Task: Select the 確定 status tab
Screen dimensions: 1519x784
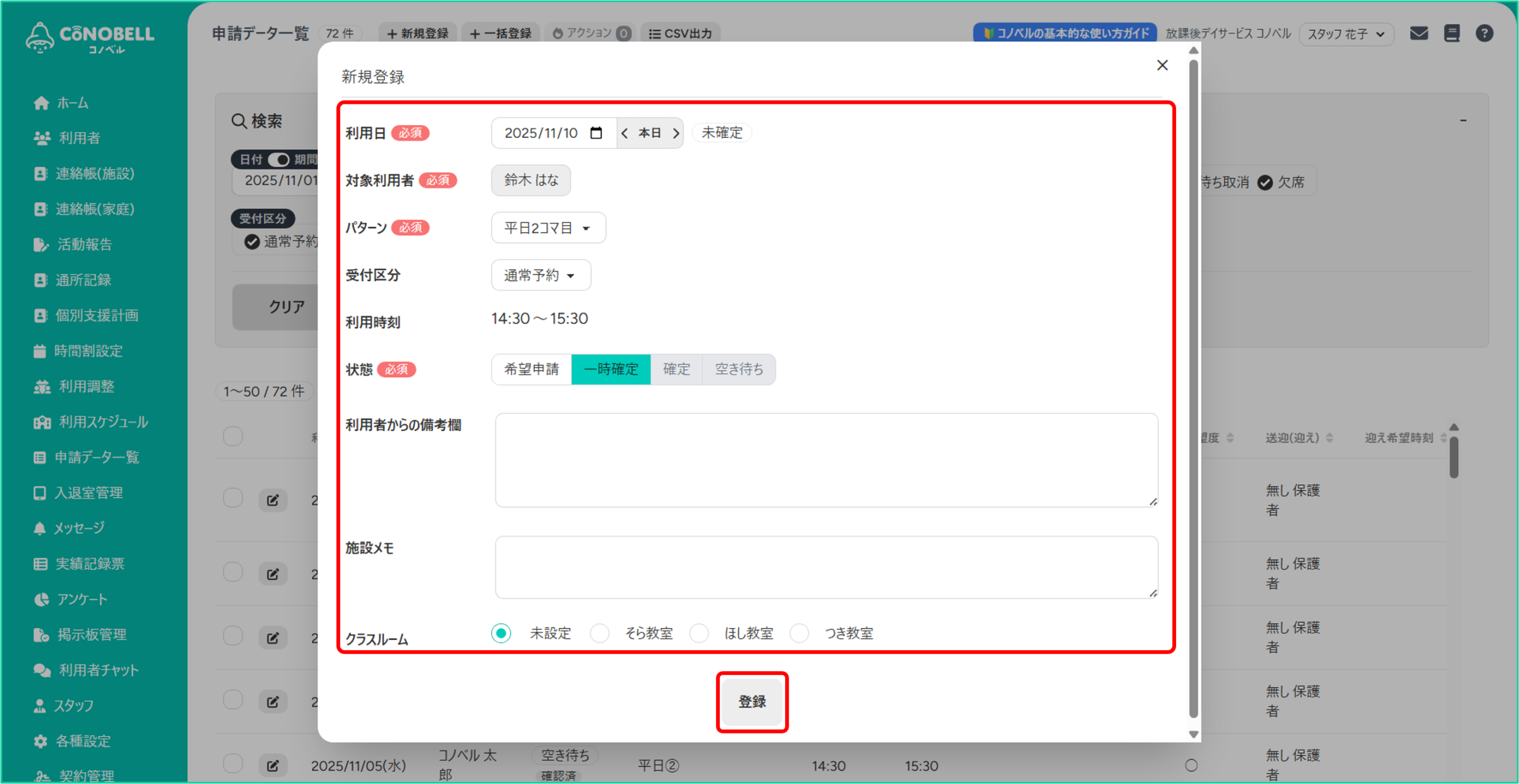Action: pos(676,369)
